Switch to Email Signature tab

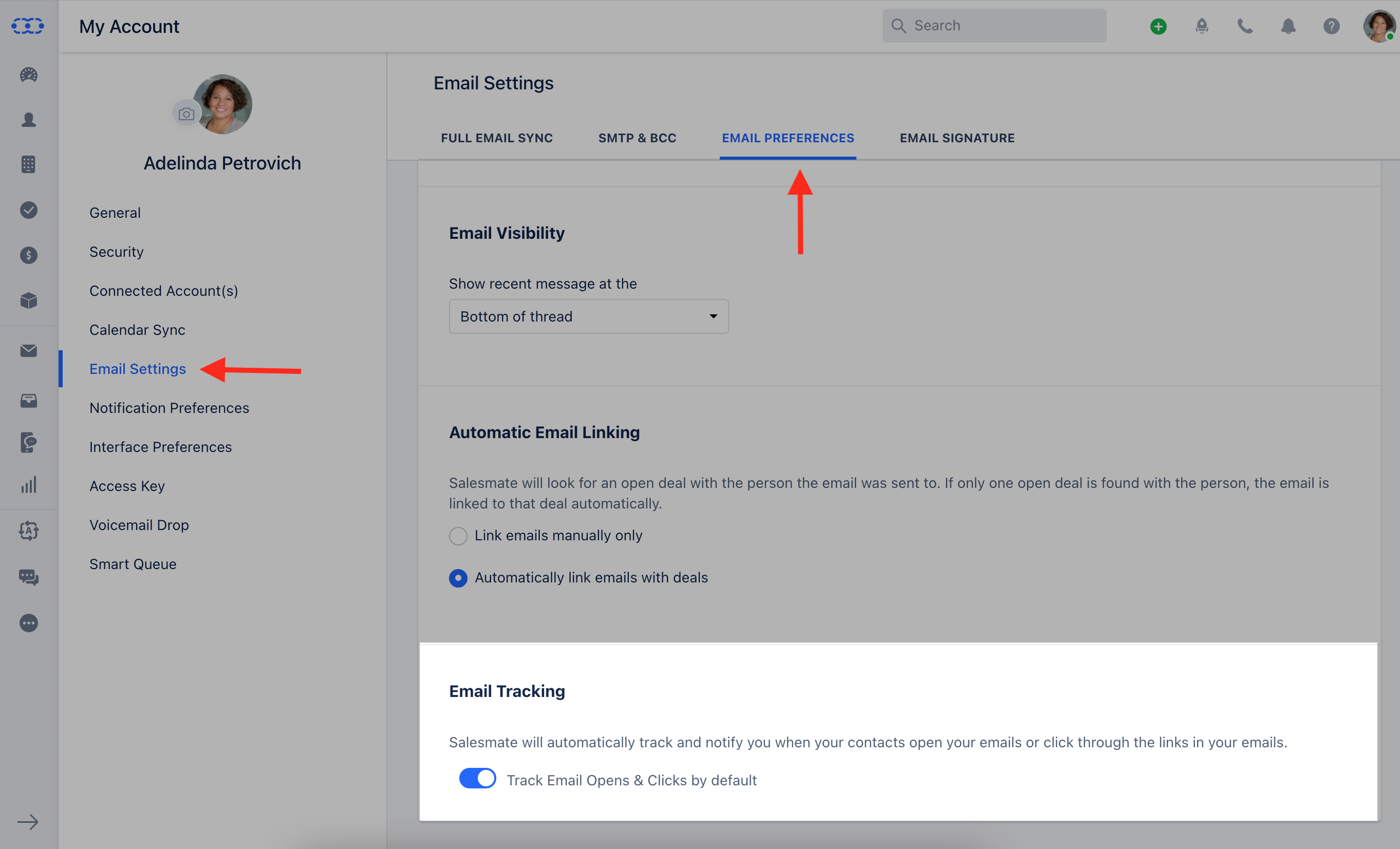coord(957,138)
